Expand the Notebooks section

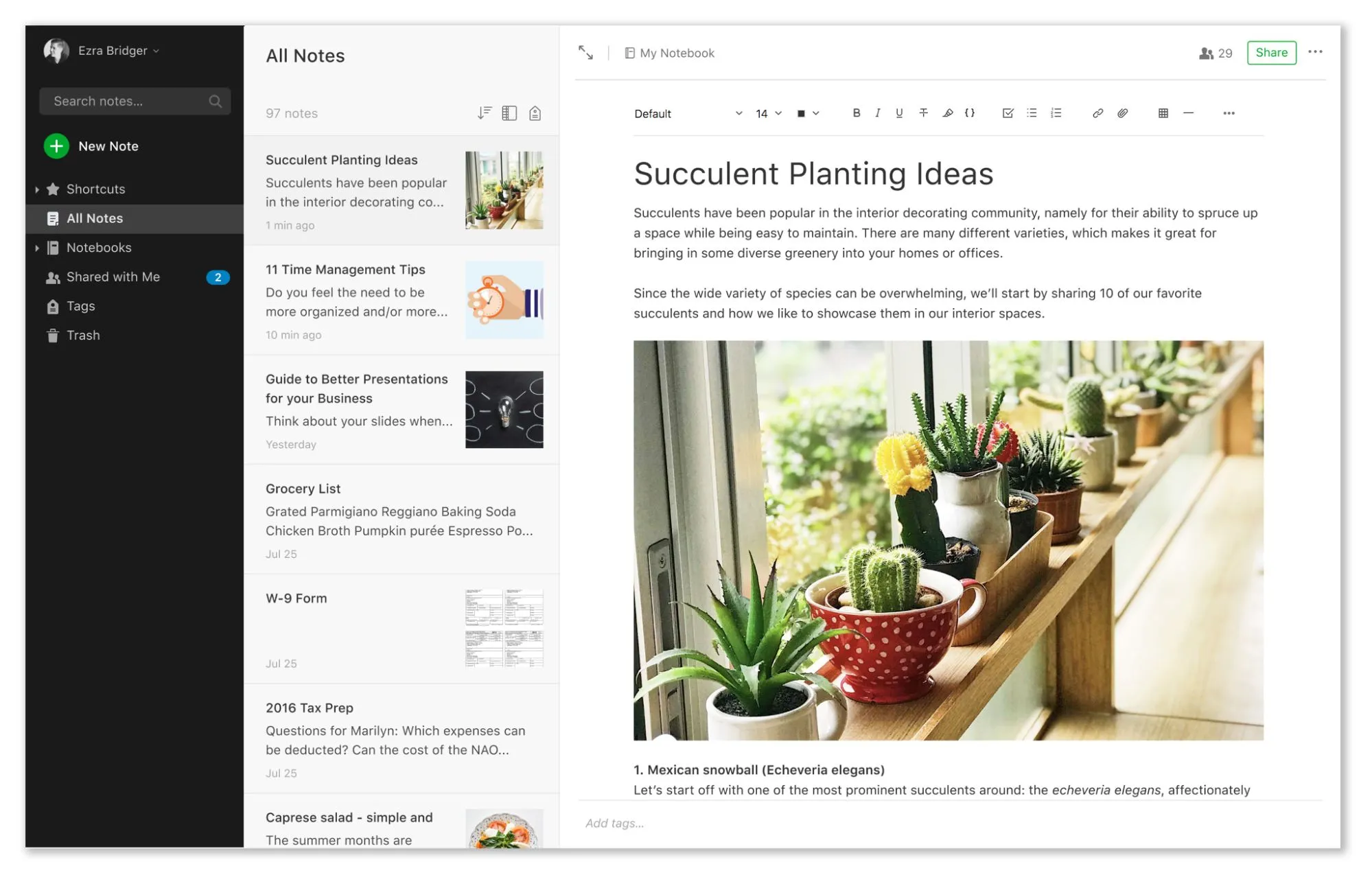pyautogui.click(x=36, y=247)
